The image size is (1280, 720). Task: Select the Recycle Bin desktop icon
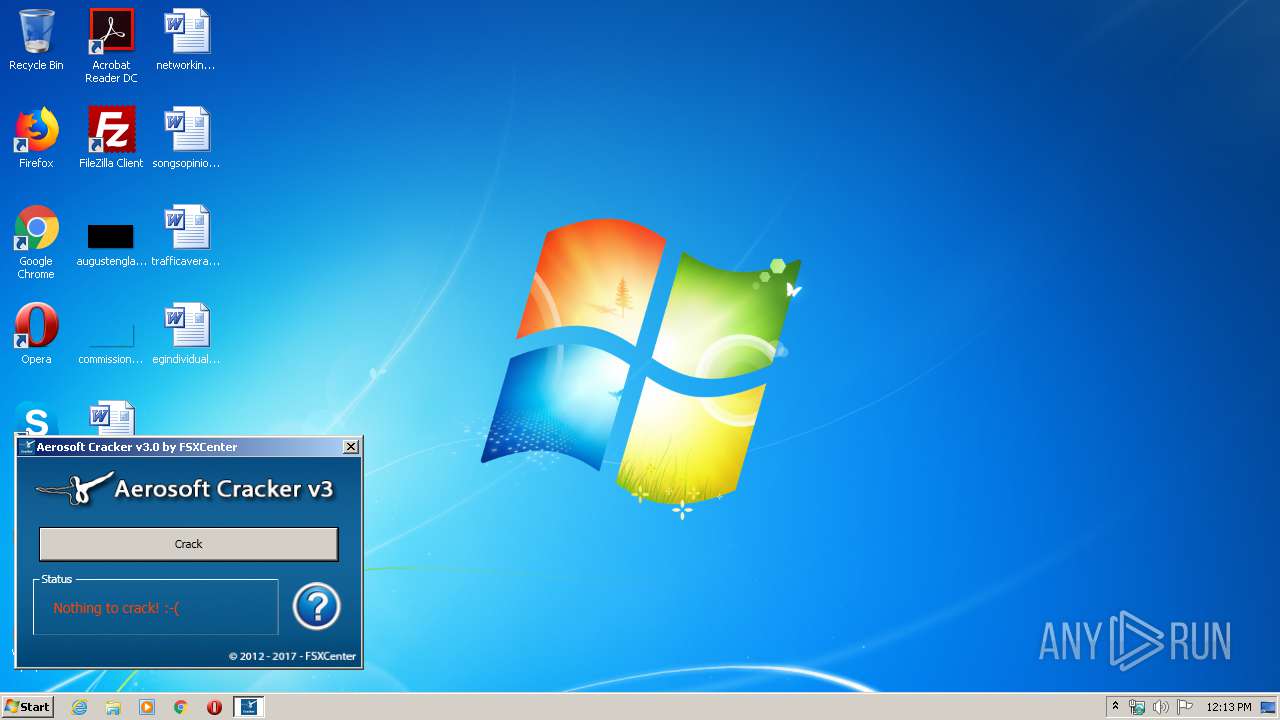pyautogui.click(x=36, y=40)
